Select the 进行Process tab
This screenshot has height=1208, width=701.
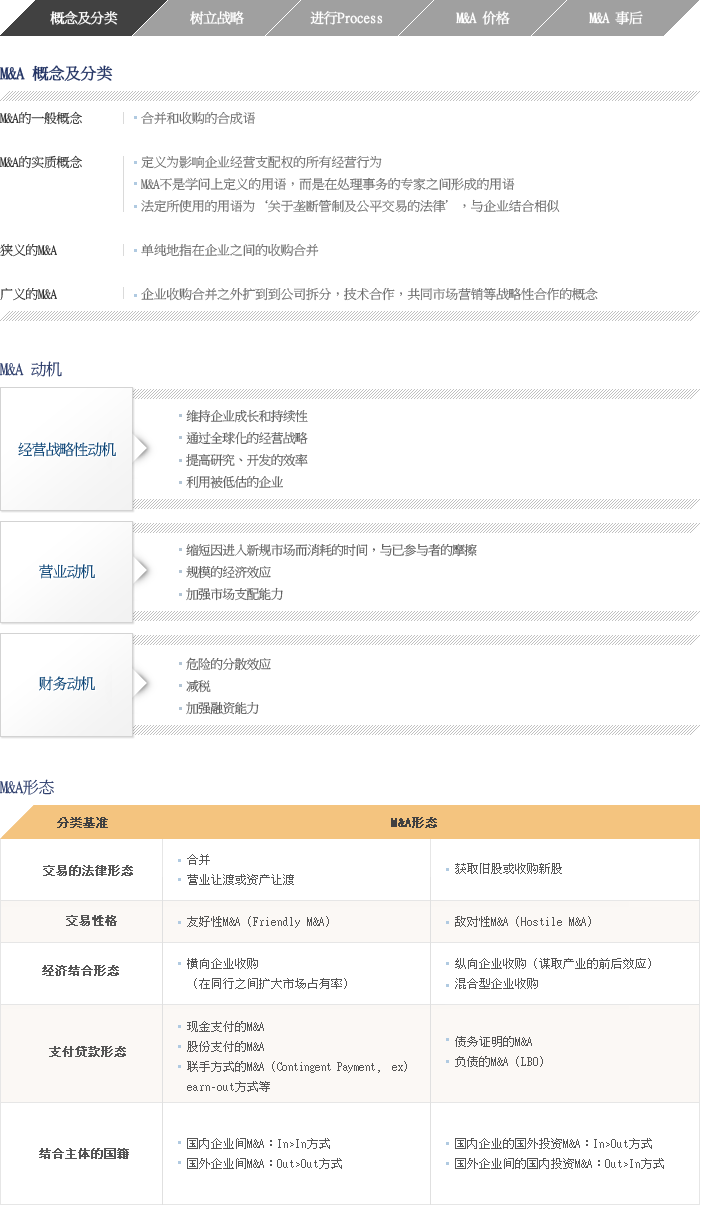pos(346,18)
